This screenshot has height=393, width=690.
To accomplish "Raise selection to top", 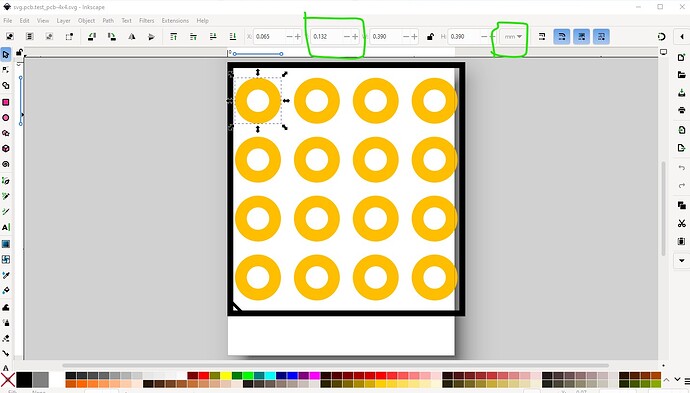I will 174,37.
